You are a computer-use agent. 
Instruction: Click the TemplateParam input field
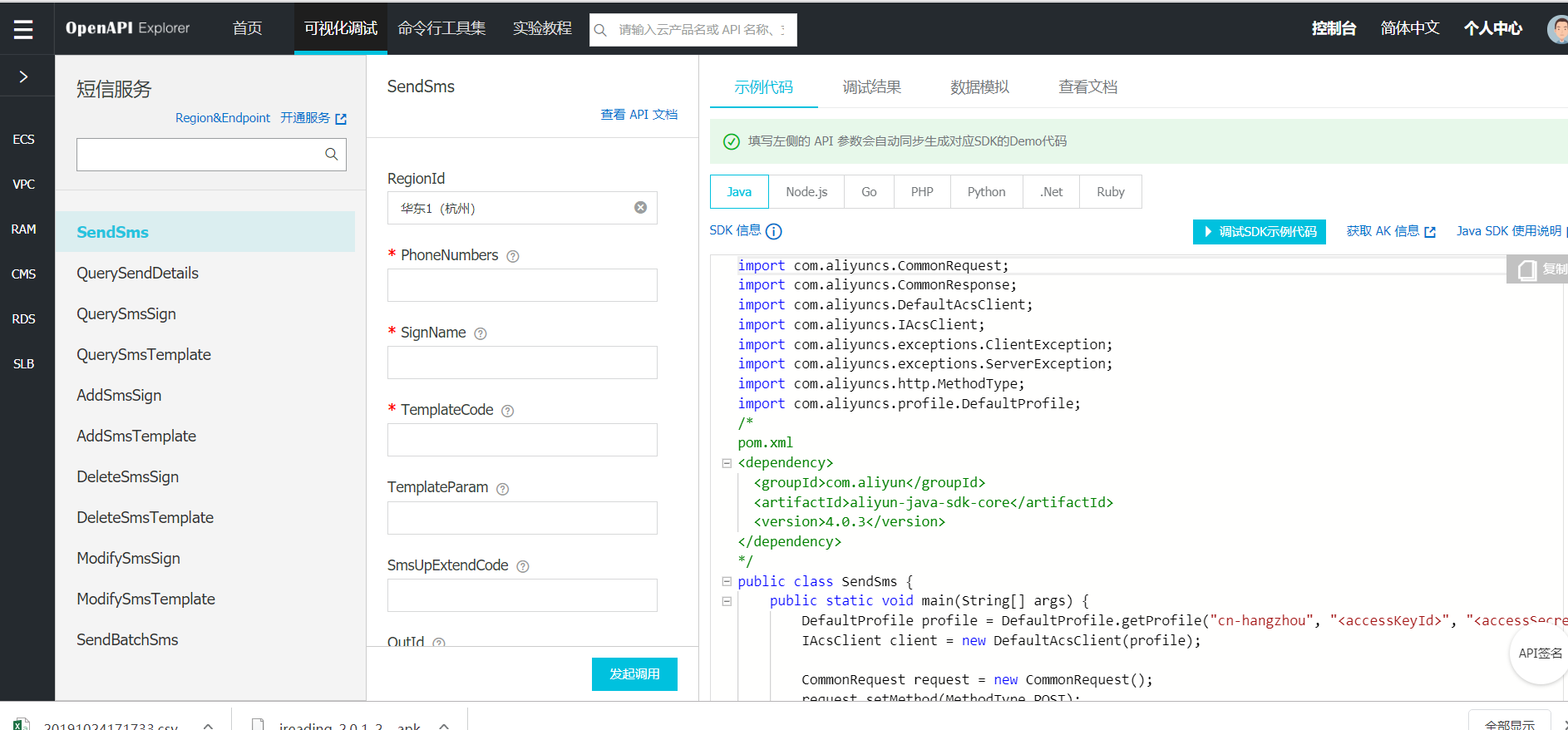pyautogui.click(x=522, y=518)
